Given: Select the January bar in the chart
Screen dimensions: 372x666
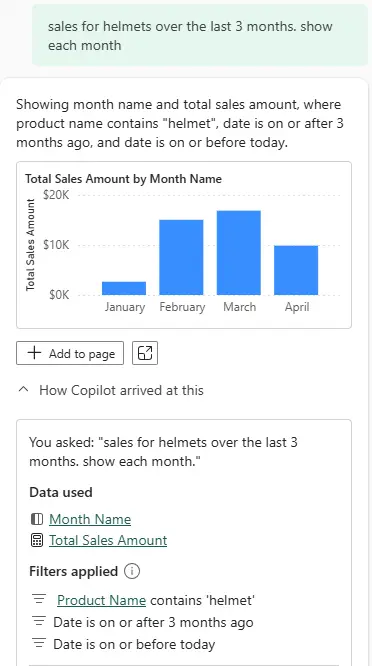Looking at the screenshot, I should tap(124, 288).
